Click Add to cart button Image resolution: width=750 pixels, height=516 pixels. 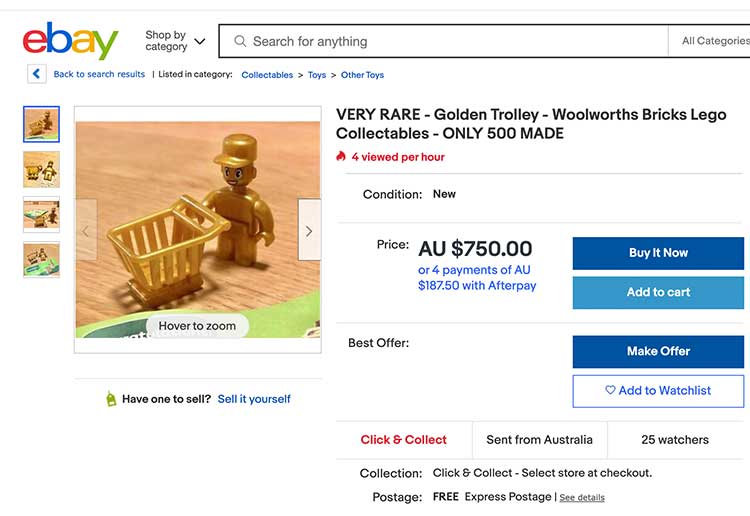pyautogui.click(x=658, y=293)
